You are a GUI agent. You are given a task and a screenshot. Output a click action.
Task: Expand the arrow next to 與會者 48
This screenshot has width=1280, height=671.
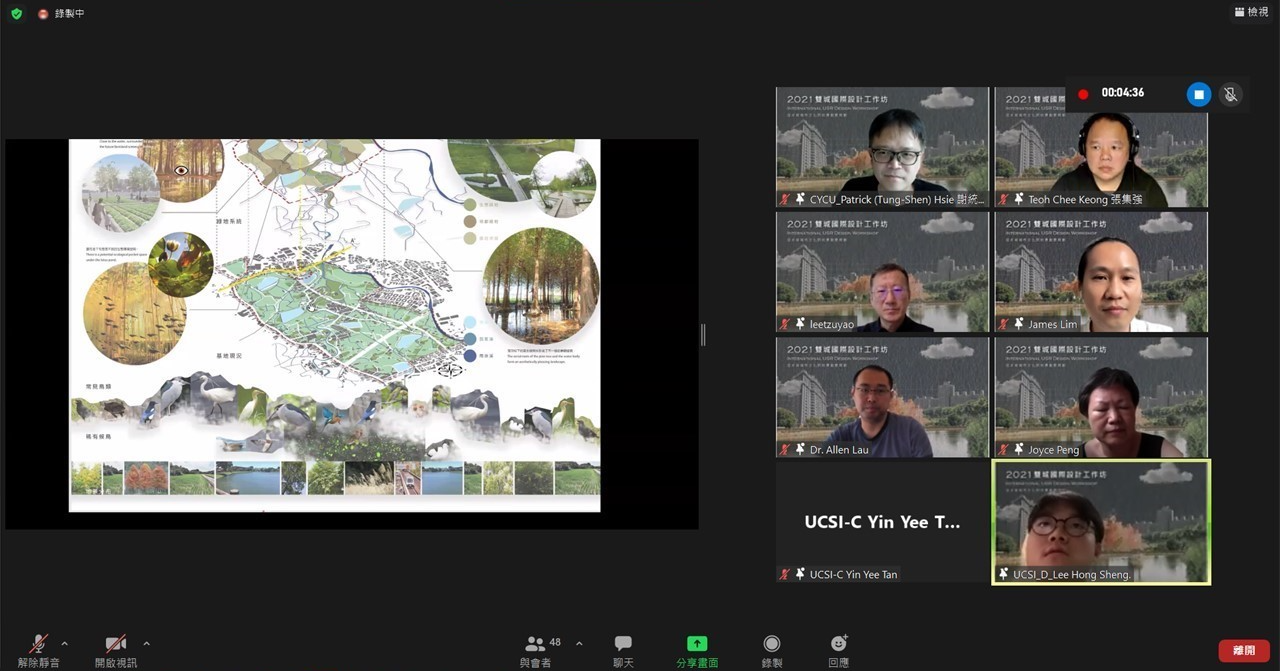pos(579,644)
